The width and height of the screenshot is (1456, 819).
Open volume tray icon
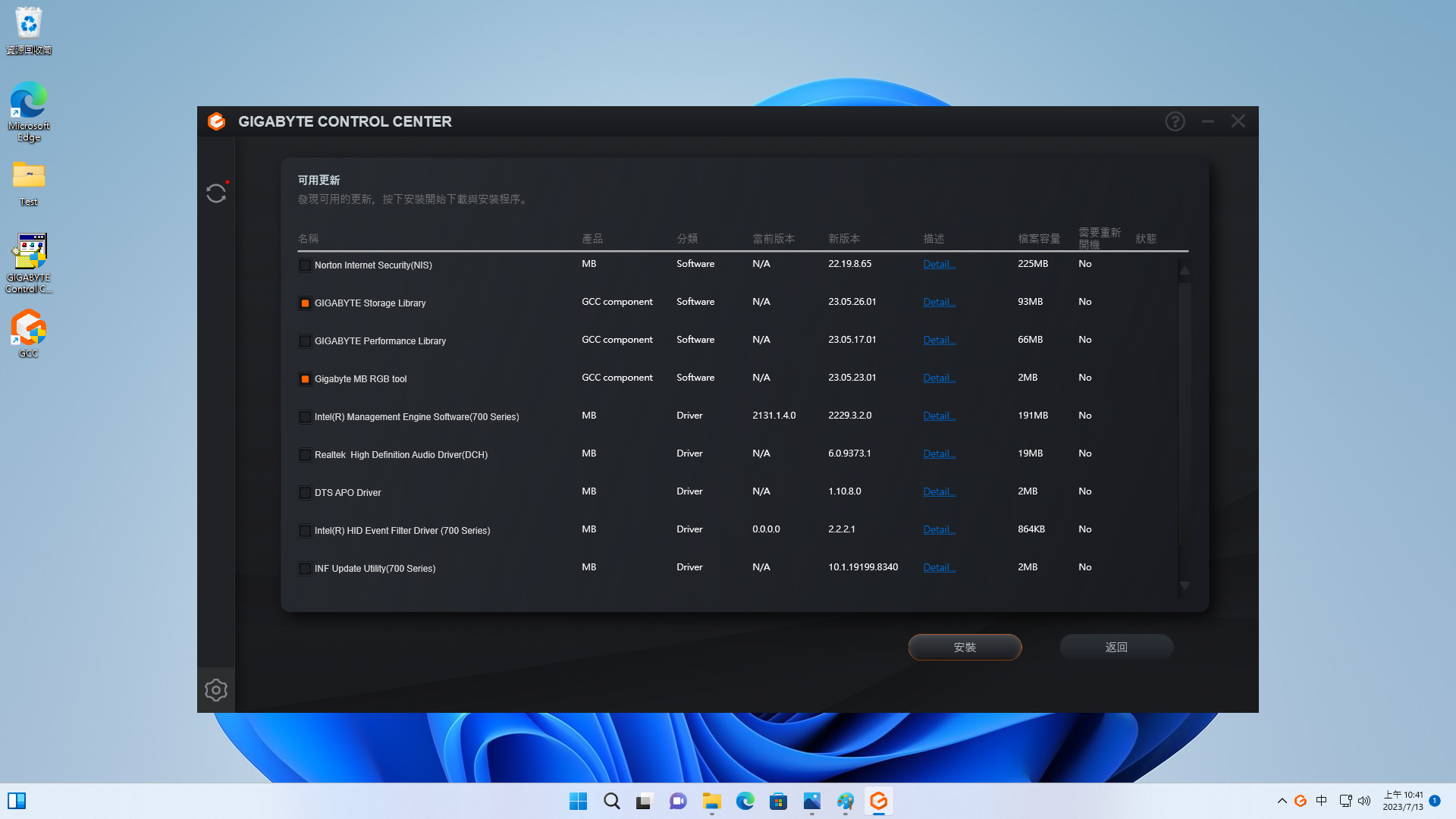(1364, 801)
